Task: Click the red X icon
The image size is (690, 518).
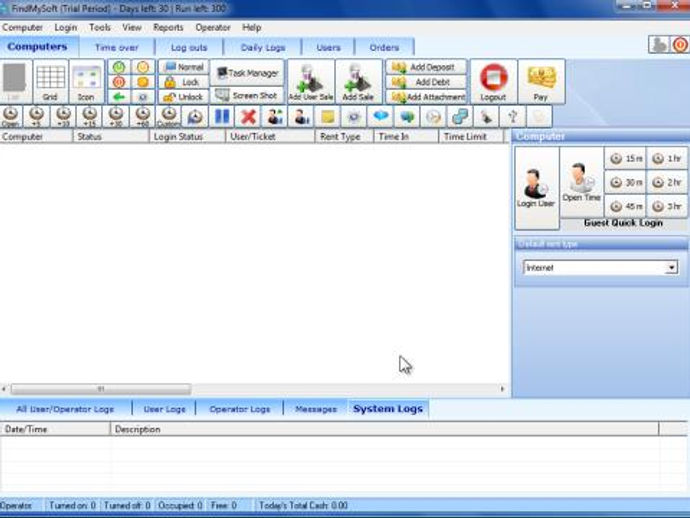Action: pos(248,117)
